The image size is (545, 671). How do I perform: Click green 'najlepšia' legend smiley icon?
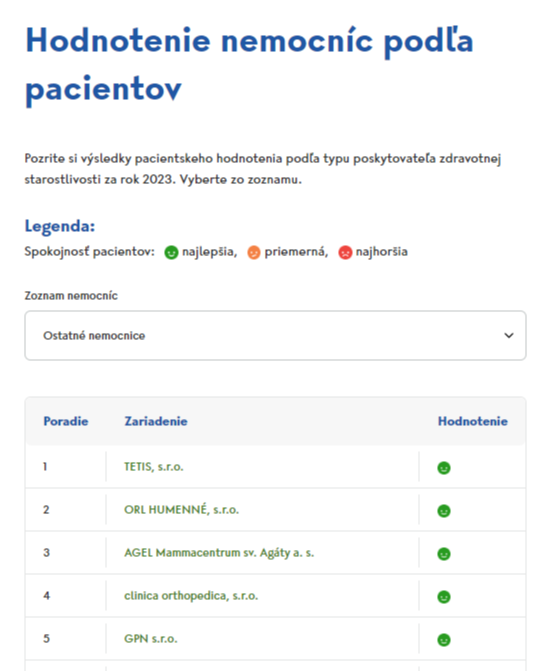pyautogui.click(x=171, y=252)
